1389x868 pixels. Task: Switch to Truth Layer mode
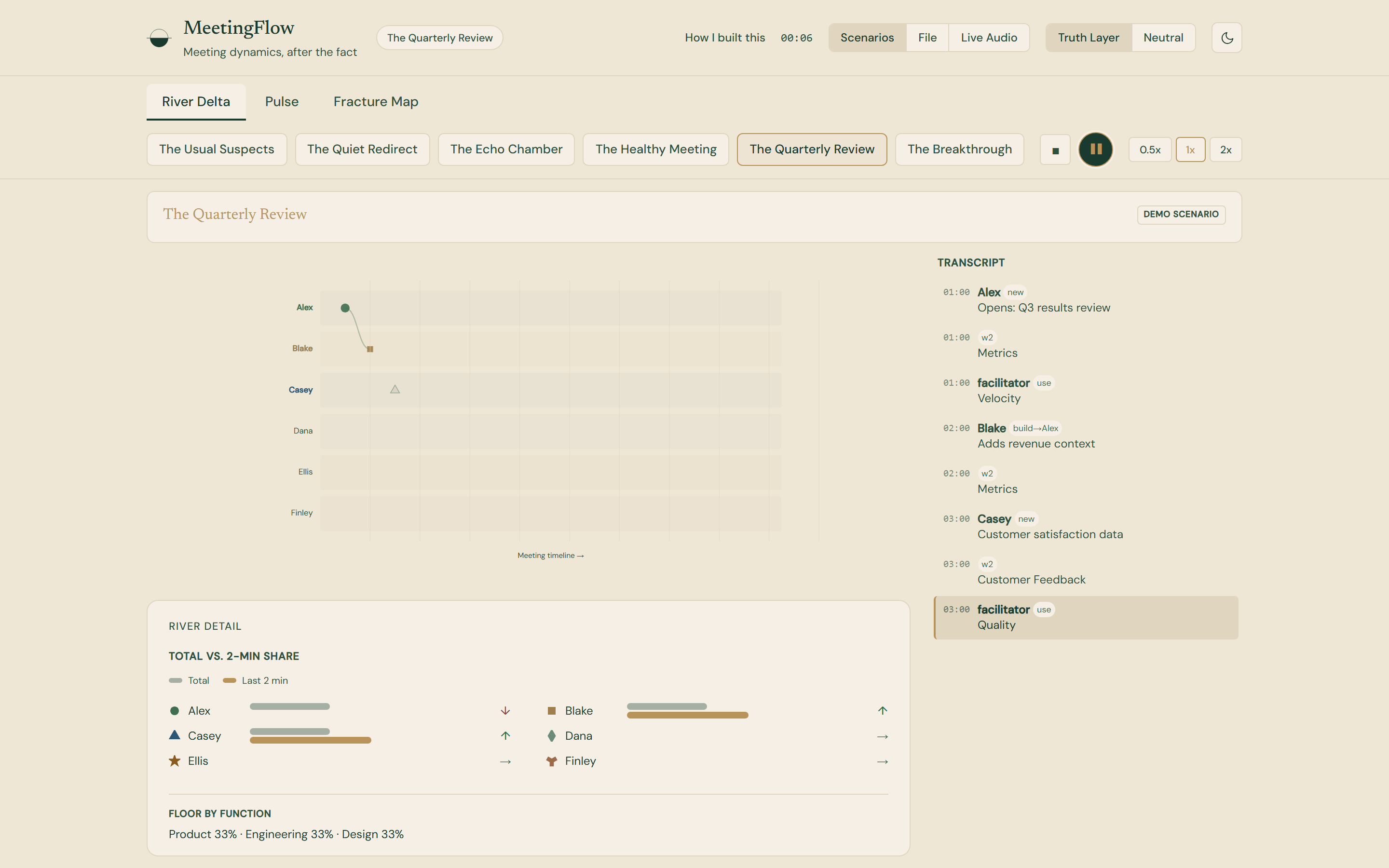(1088, 38)
